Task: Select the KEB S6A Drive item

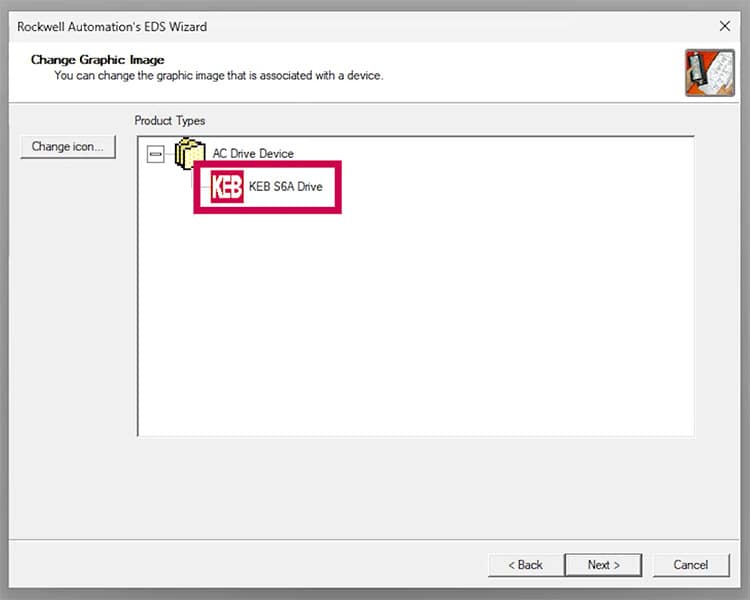Action: [286, 187]
